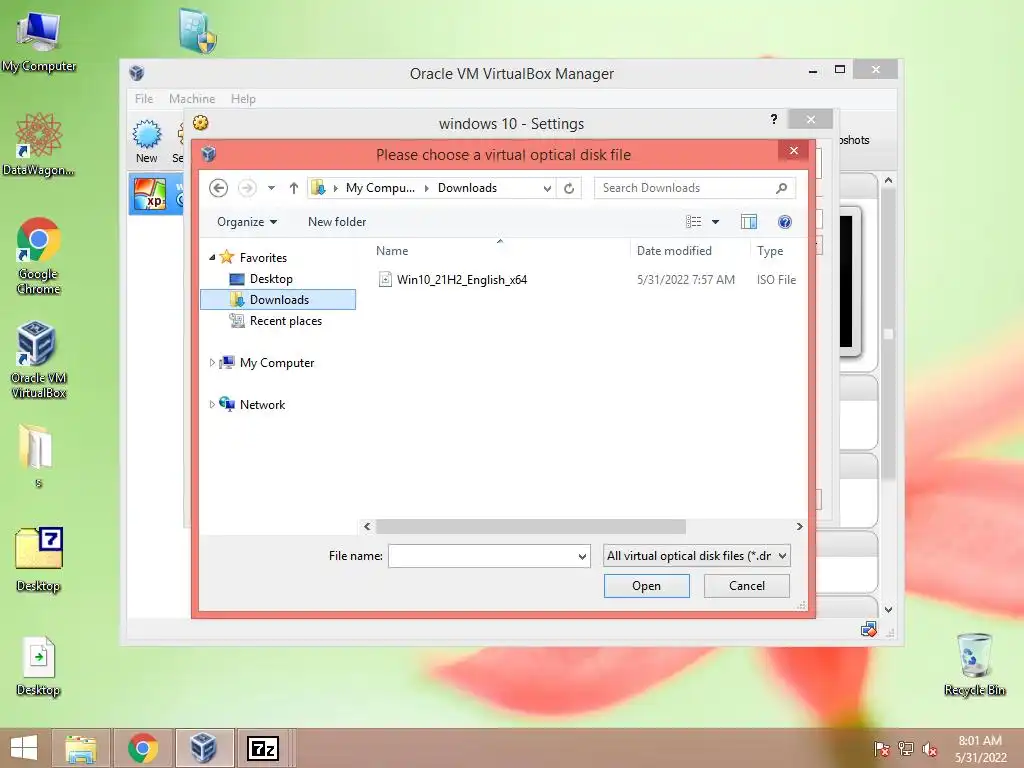Expand the My Computer tree node
Viewport: 1024px width, 768px height.
pos(212,362)
